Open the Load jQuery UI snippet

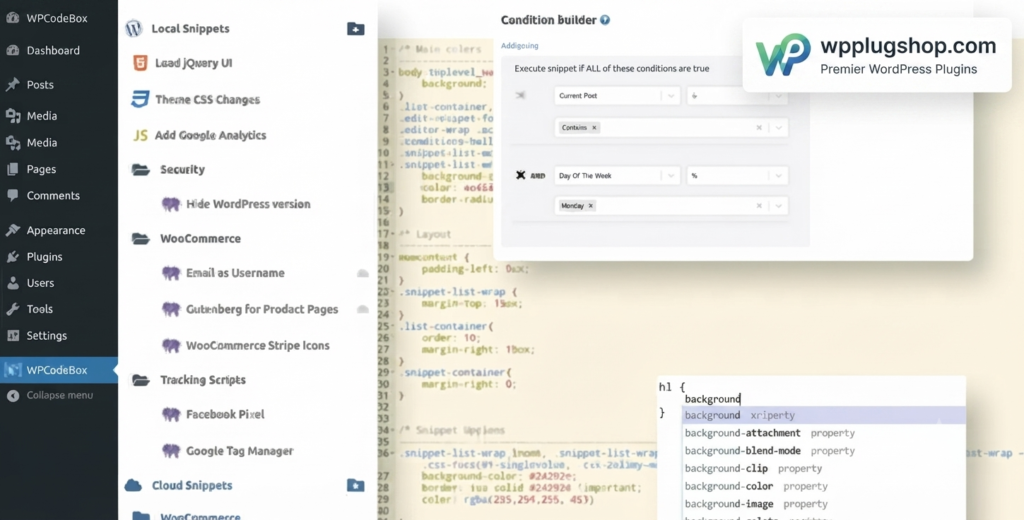click(x=193, y=63)
